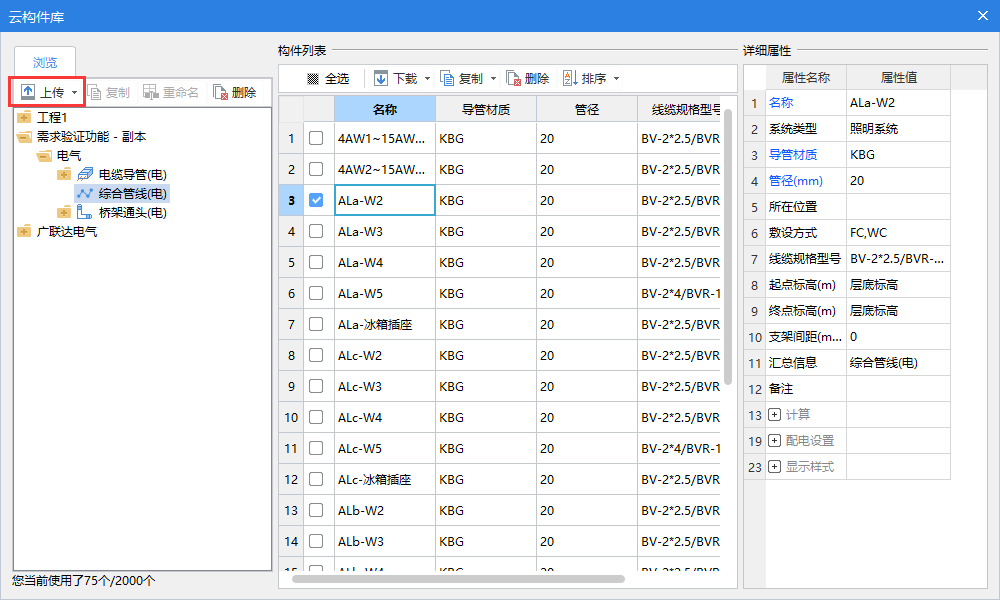Viewport: 1000px width, 600px height.
Task: Expand the 计算 property group
Action: (x=774, y=414)
